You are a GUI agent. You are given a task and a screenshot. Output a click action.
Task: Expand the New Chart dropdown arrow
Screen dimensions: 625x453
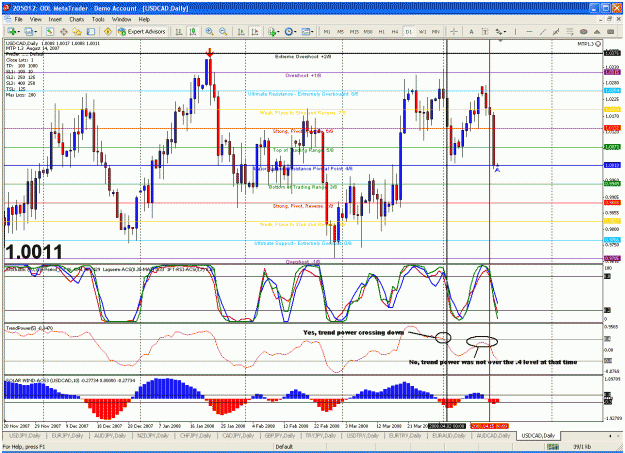[x=18, y=32]
